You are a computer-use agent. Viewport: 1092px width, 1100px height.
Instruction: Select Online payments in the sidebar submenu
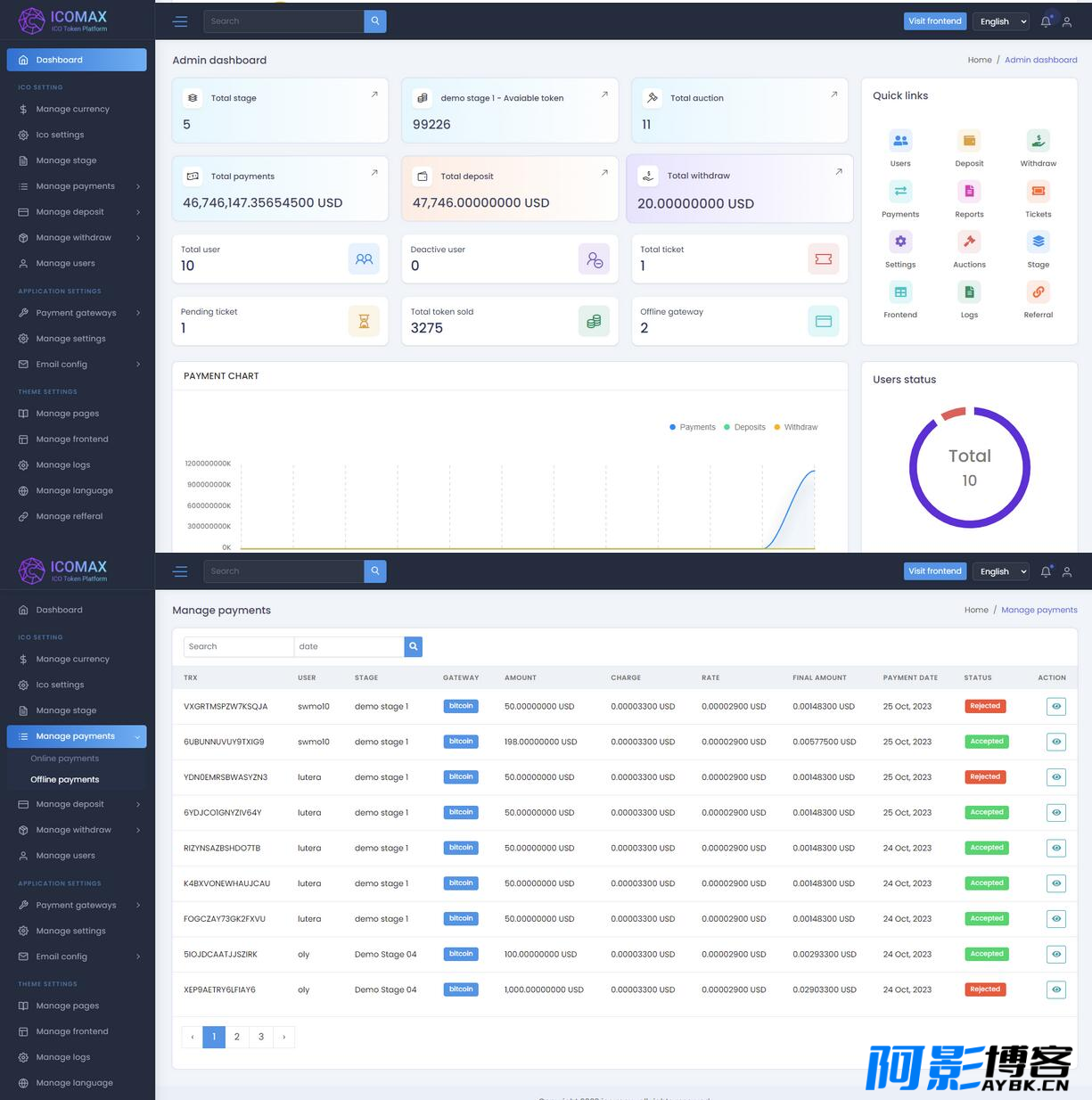pos(65,759)
